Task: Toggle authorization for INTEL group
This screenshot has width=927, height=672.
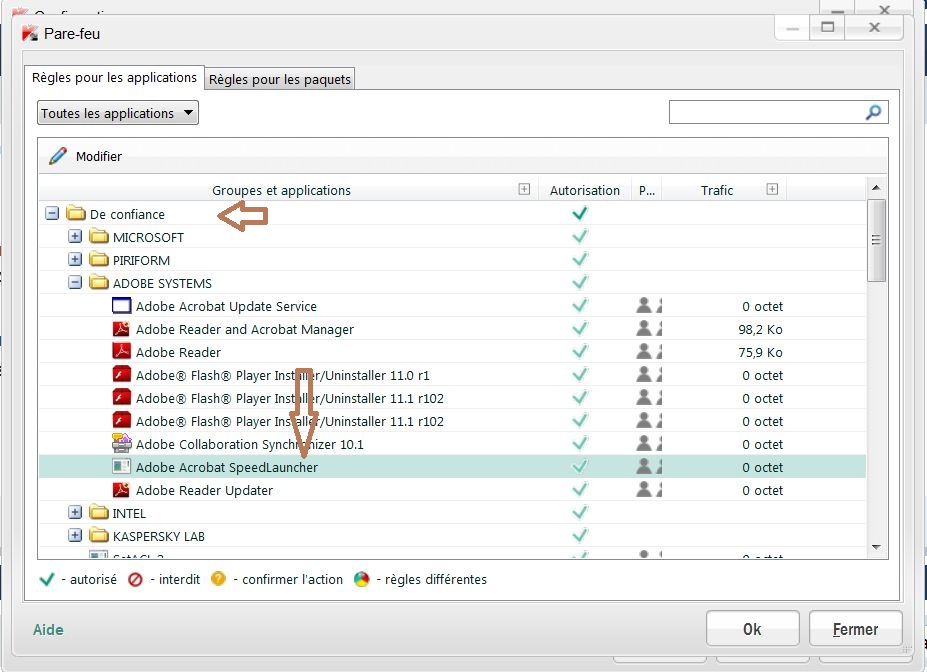Action: 580,512
